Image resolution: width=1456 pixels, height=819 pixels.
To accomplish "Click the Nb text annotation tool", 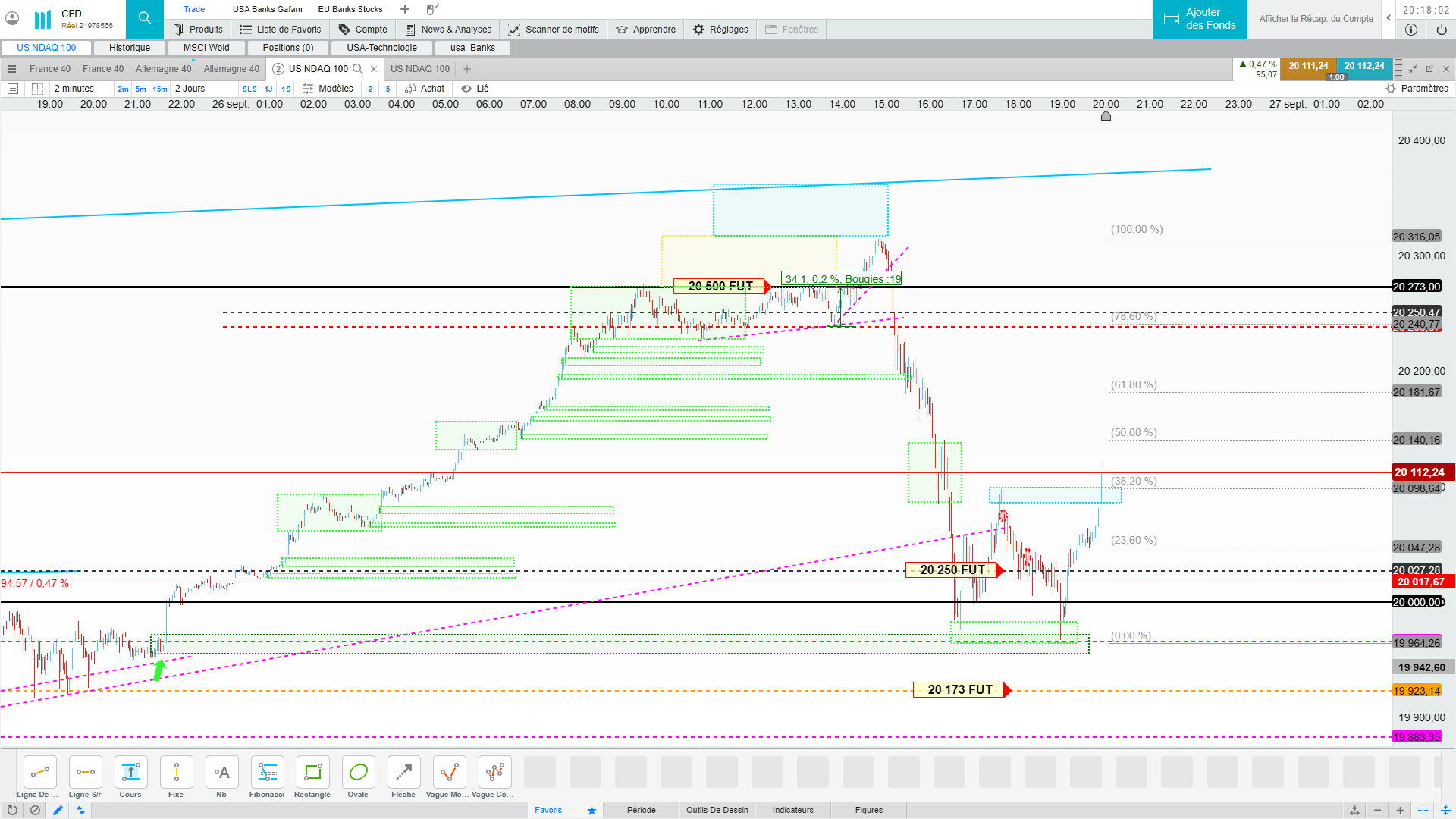I will (221, 773).
